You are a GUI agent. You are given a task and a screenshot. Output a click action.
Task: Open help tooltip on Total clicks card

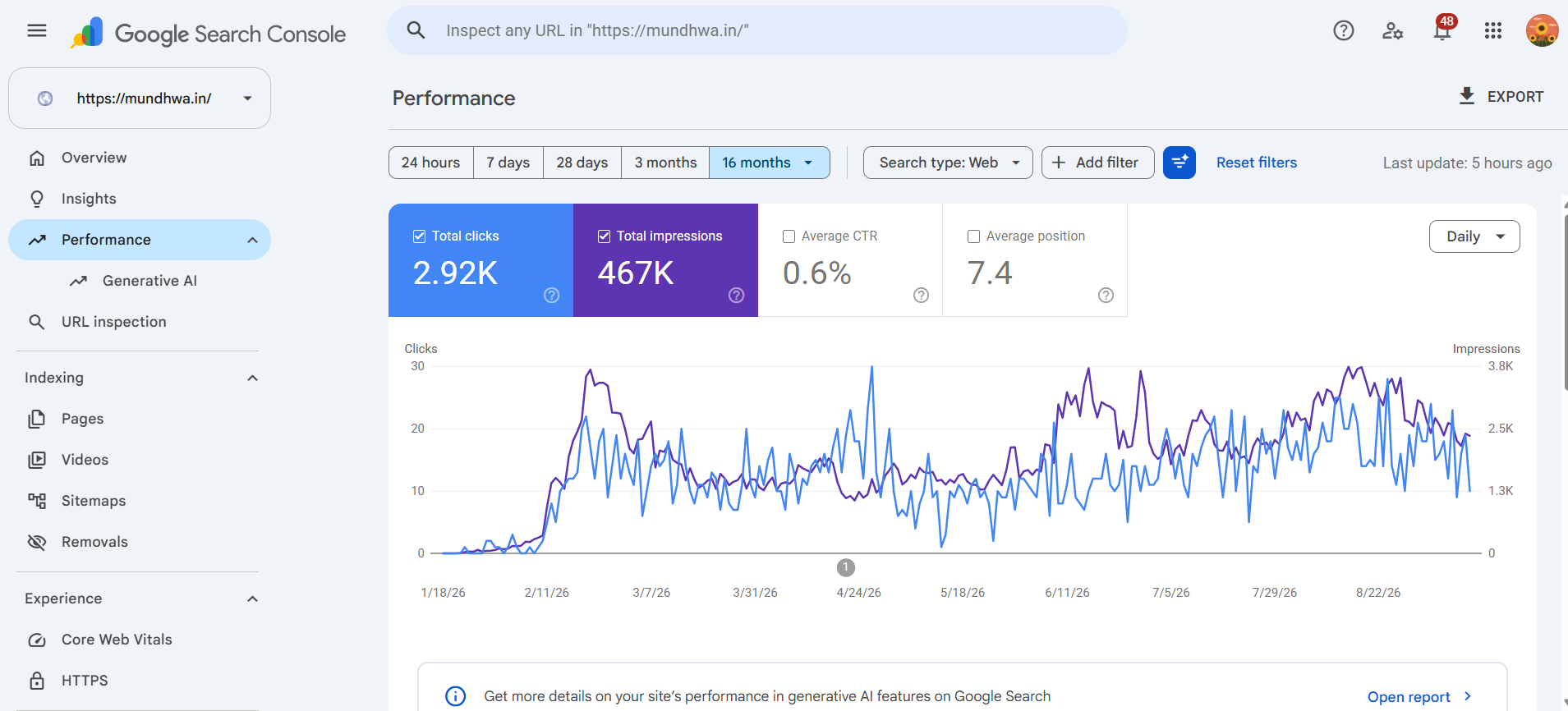click(x=552, y=296)
